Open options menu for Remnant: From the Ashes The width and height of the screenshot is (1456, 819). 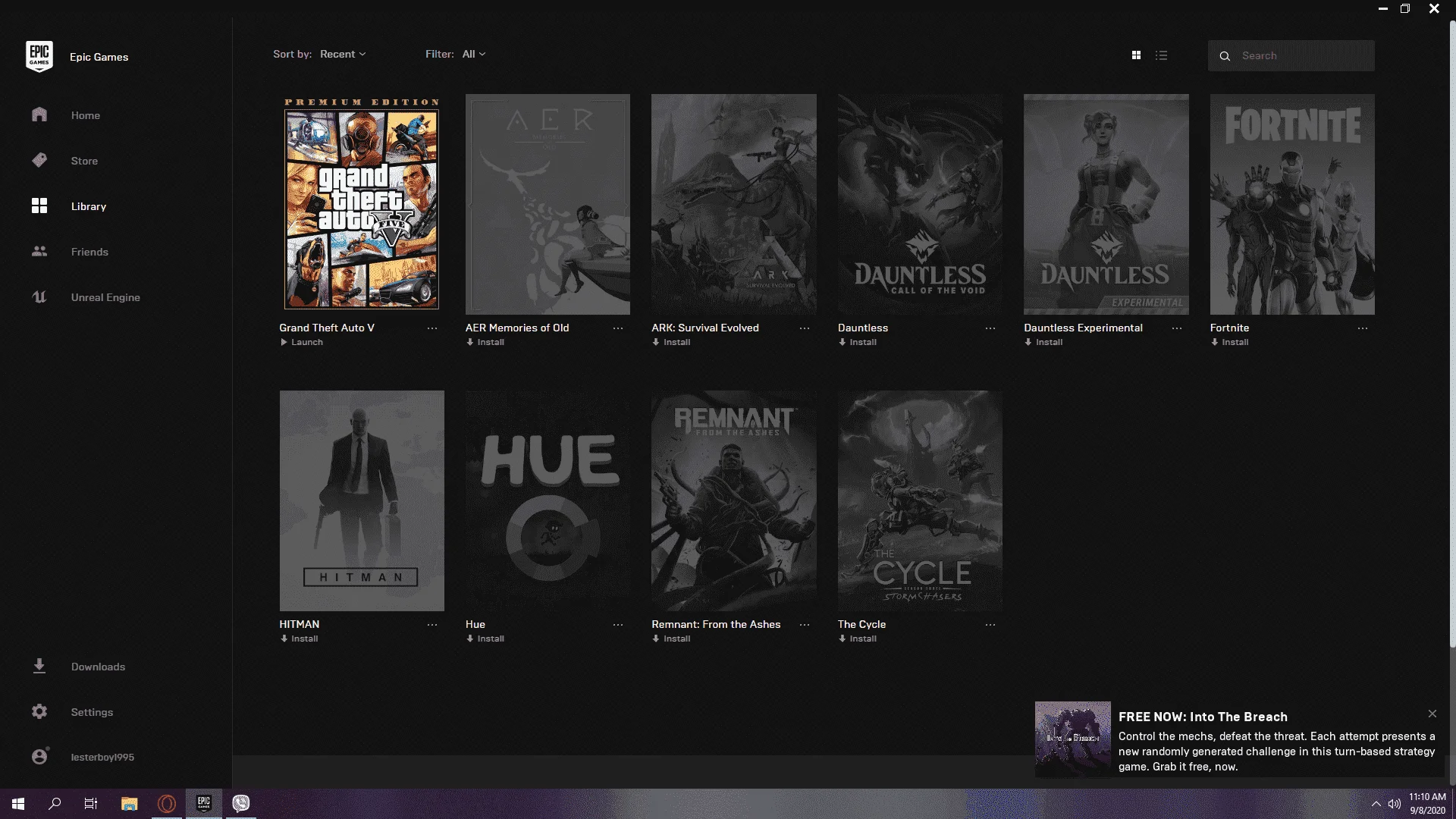[x=805, y=625]
